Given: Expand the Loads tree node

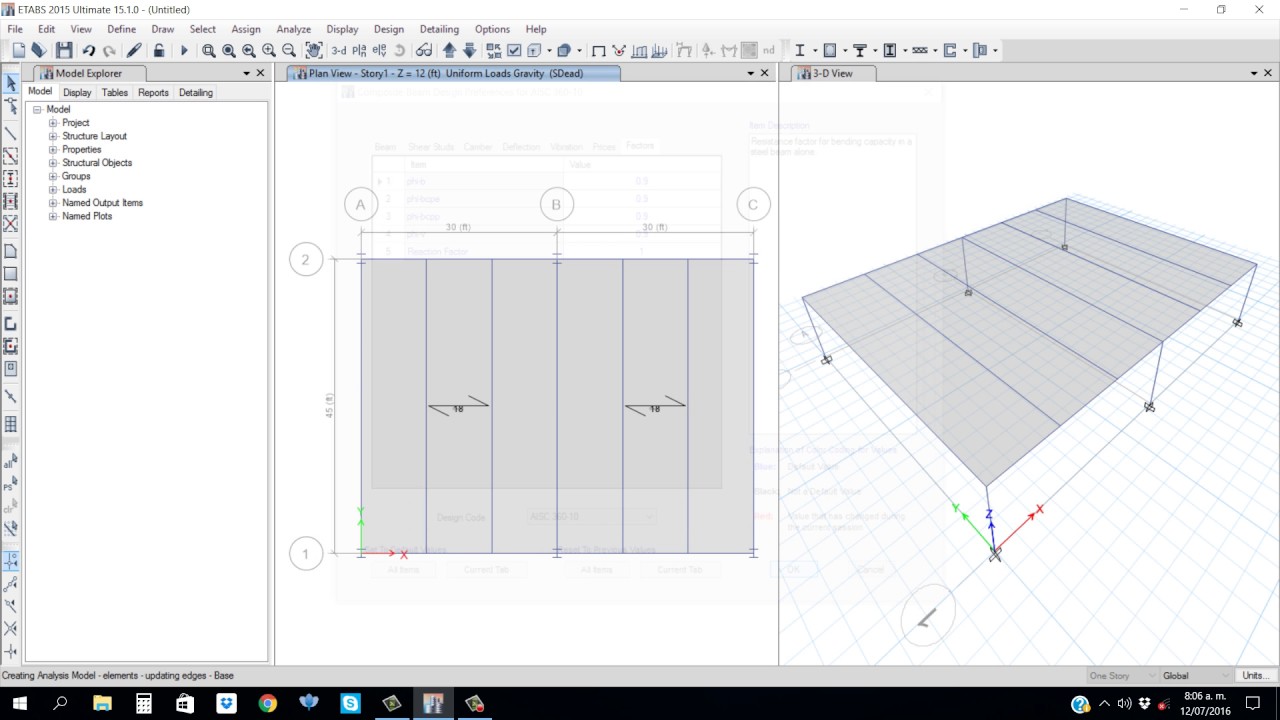Looking at the screenshot, I should [54, 189].
